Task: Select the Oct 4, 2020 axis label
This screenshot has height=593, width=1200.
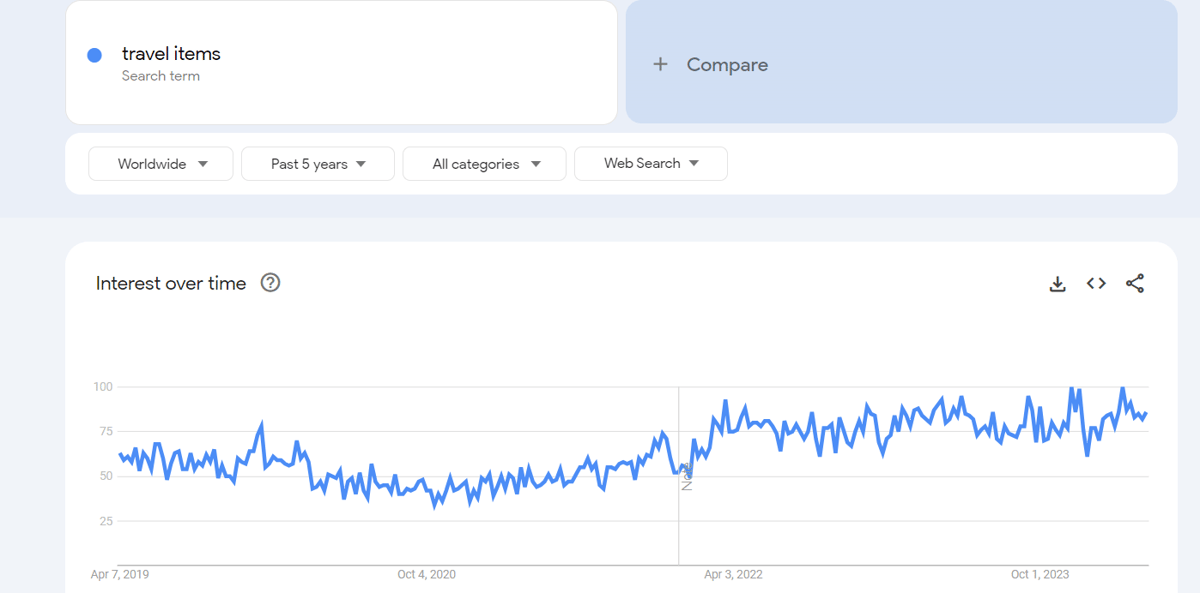Action: click(x=426, y=574)
